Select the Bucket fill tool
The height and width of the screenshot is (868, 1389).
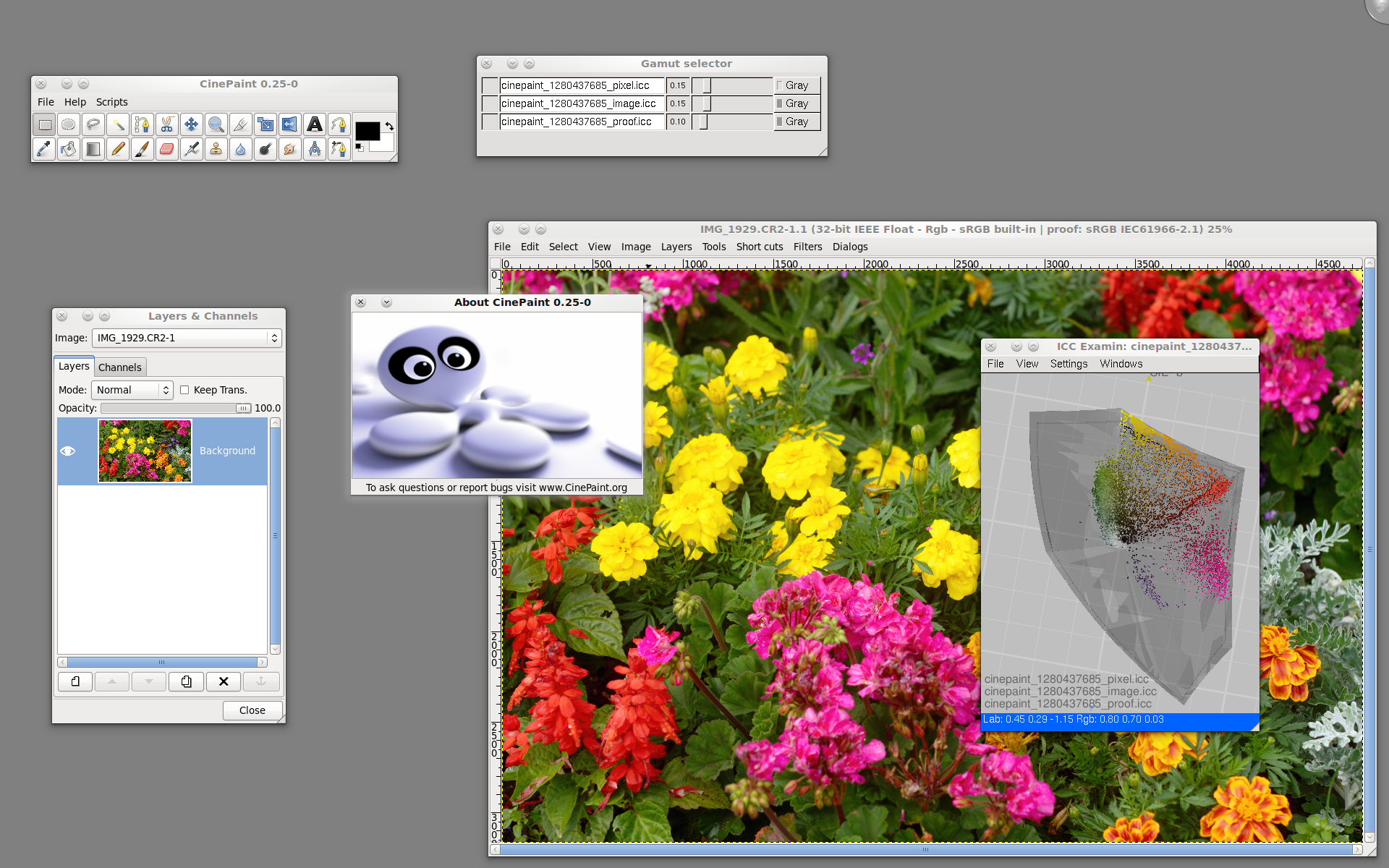tap(69, 149)
